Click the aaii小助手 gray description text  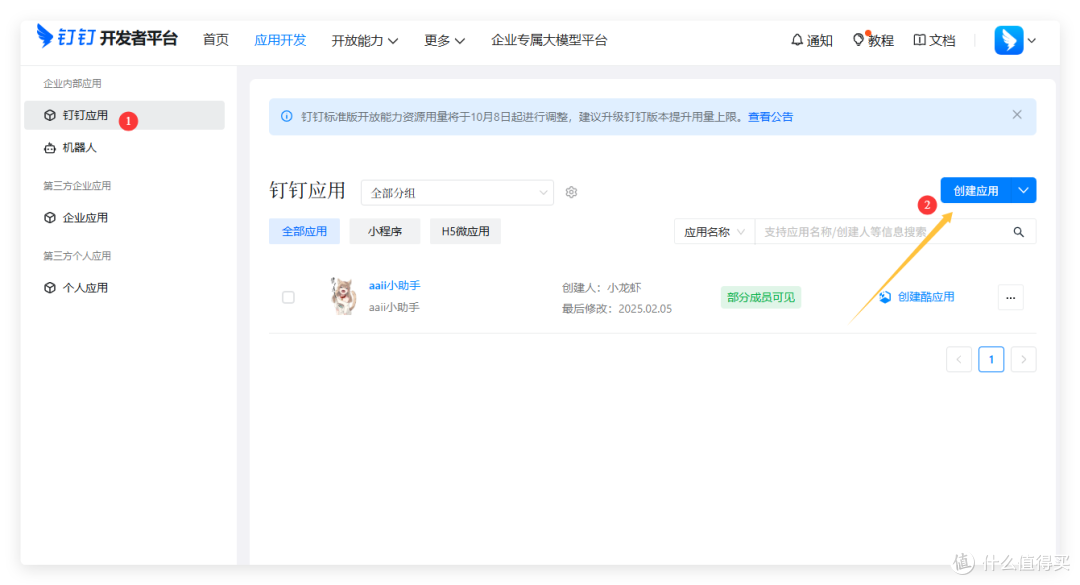[394, 307]
